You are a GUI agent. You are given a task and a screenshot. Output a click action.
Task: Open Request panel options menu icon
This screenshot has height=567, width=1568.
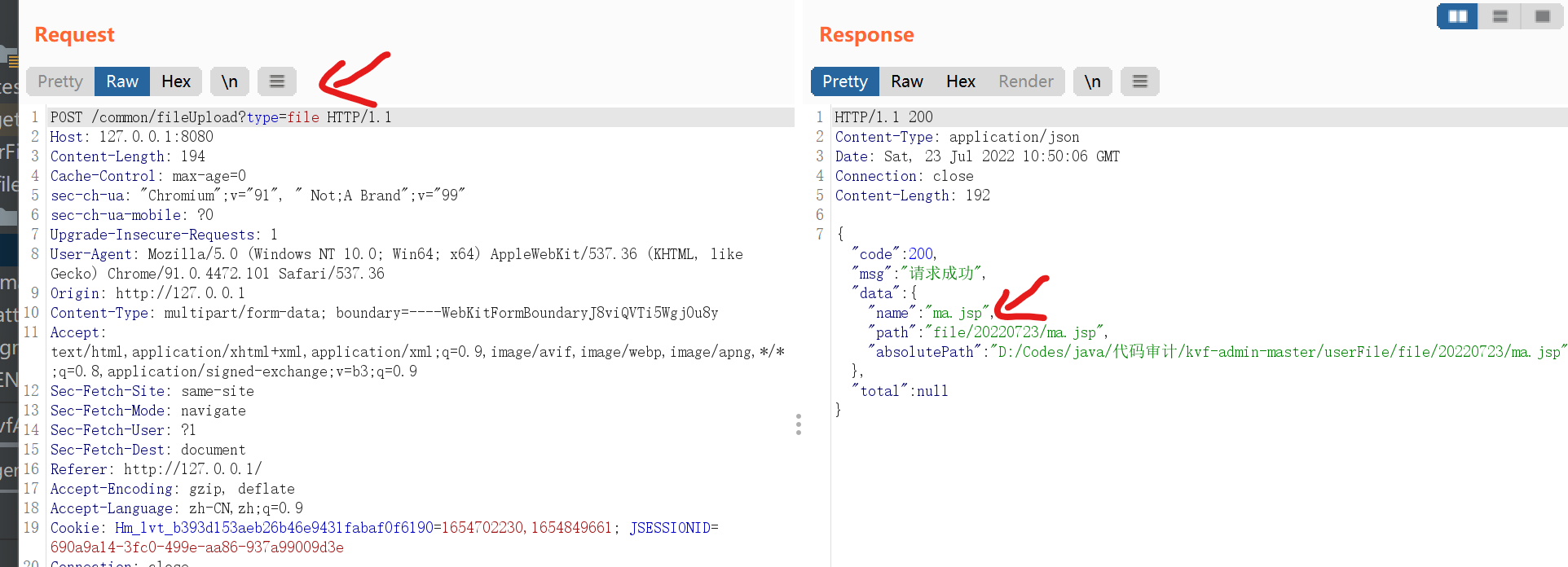point(277,81)
